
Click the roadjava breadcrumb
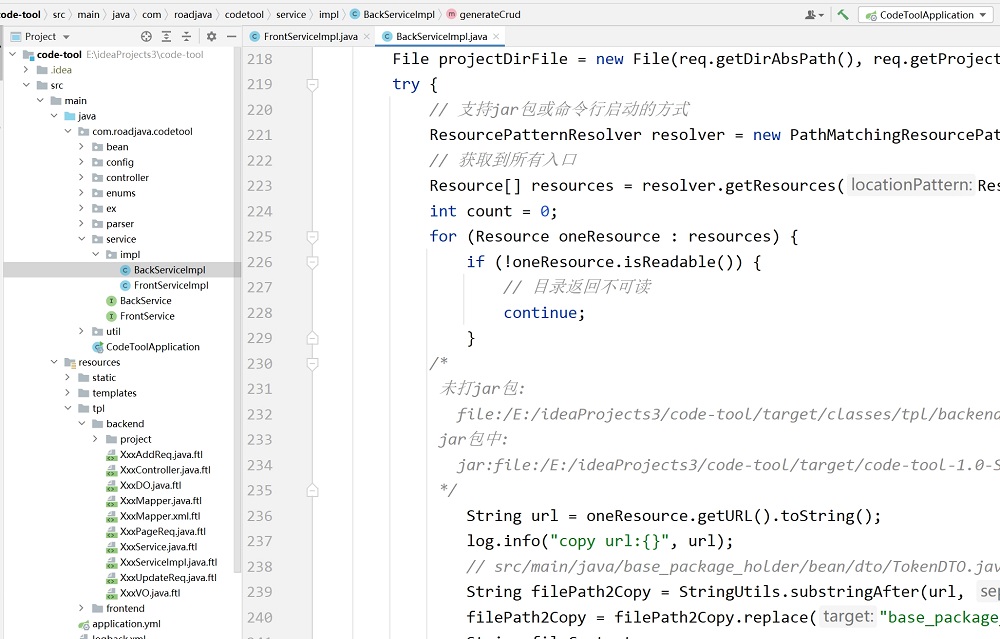[x=193, y=14]
